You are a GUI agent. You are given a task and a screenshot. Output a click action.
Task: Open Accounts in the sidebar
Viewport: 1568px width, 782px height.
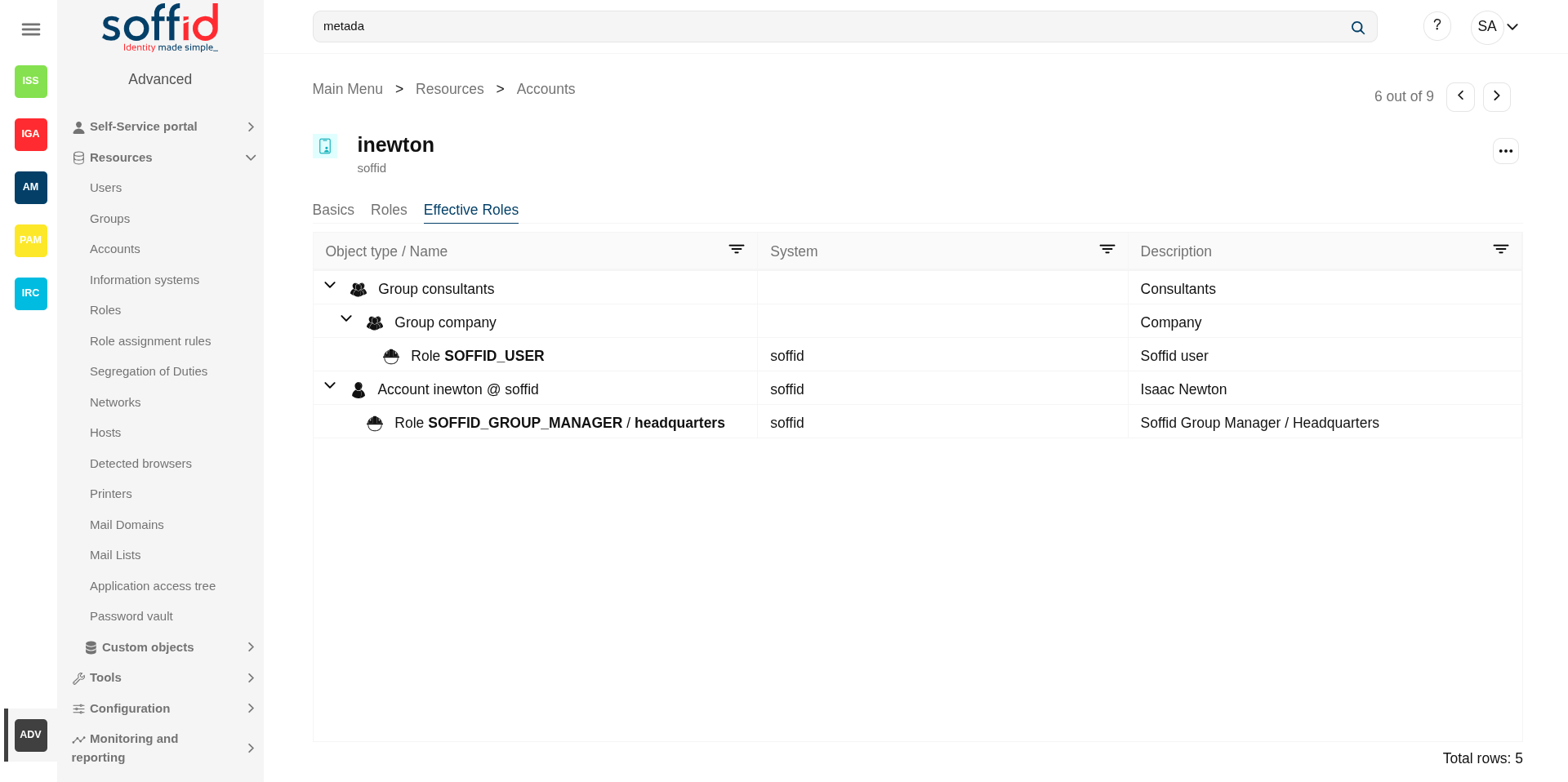(115, 249)
